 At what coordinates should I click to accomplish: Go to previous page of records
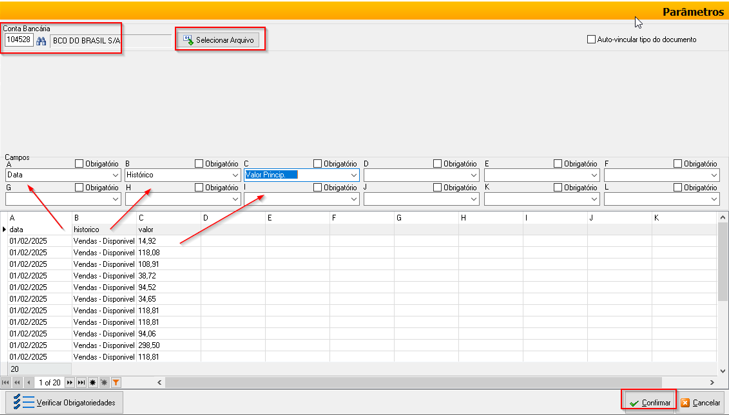(17, 383)
